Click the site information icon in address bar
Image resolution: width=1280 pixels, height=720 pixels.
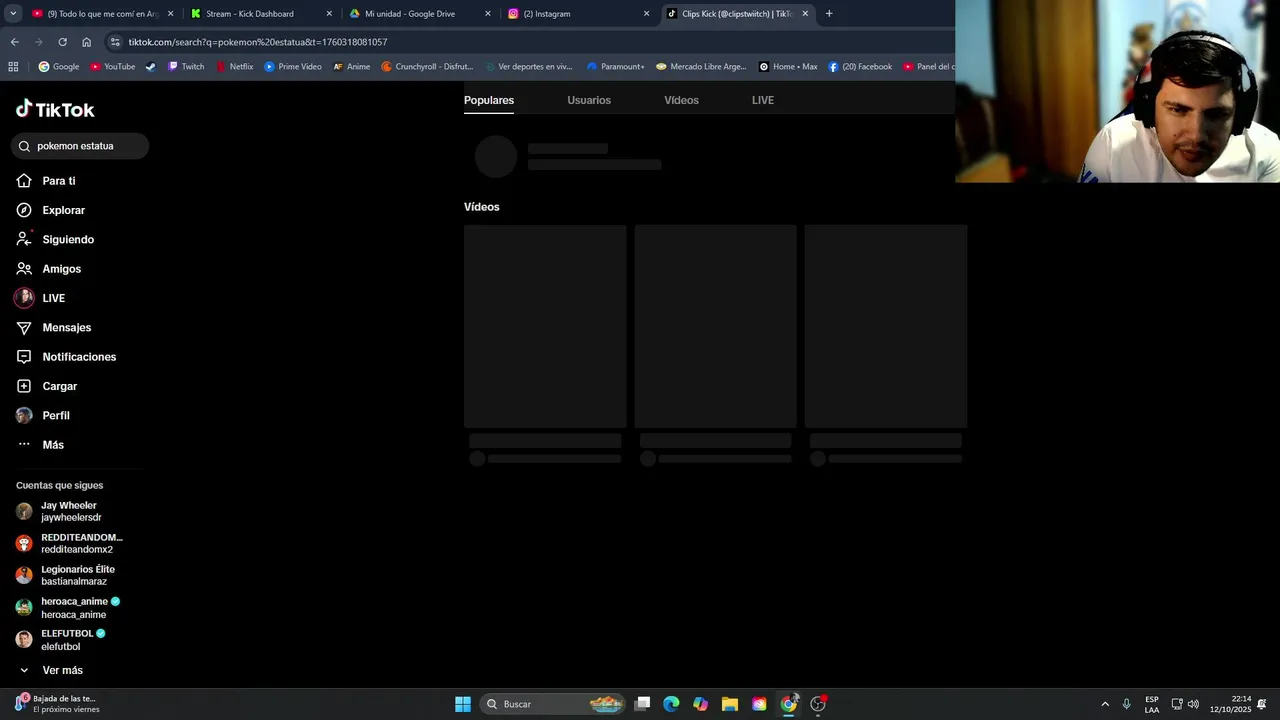tap(115, 42)
